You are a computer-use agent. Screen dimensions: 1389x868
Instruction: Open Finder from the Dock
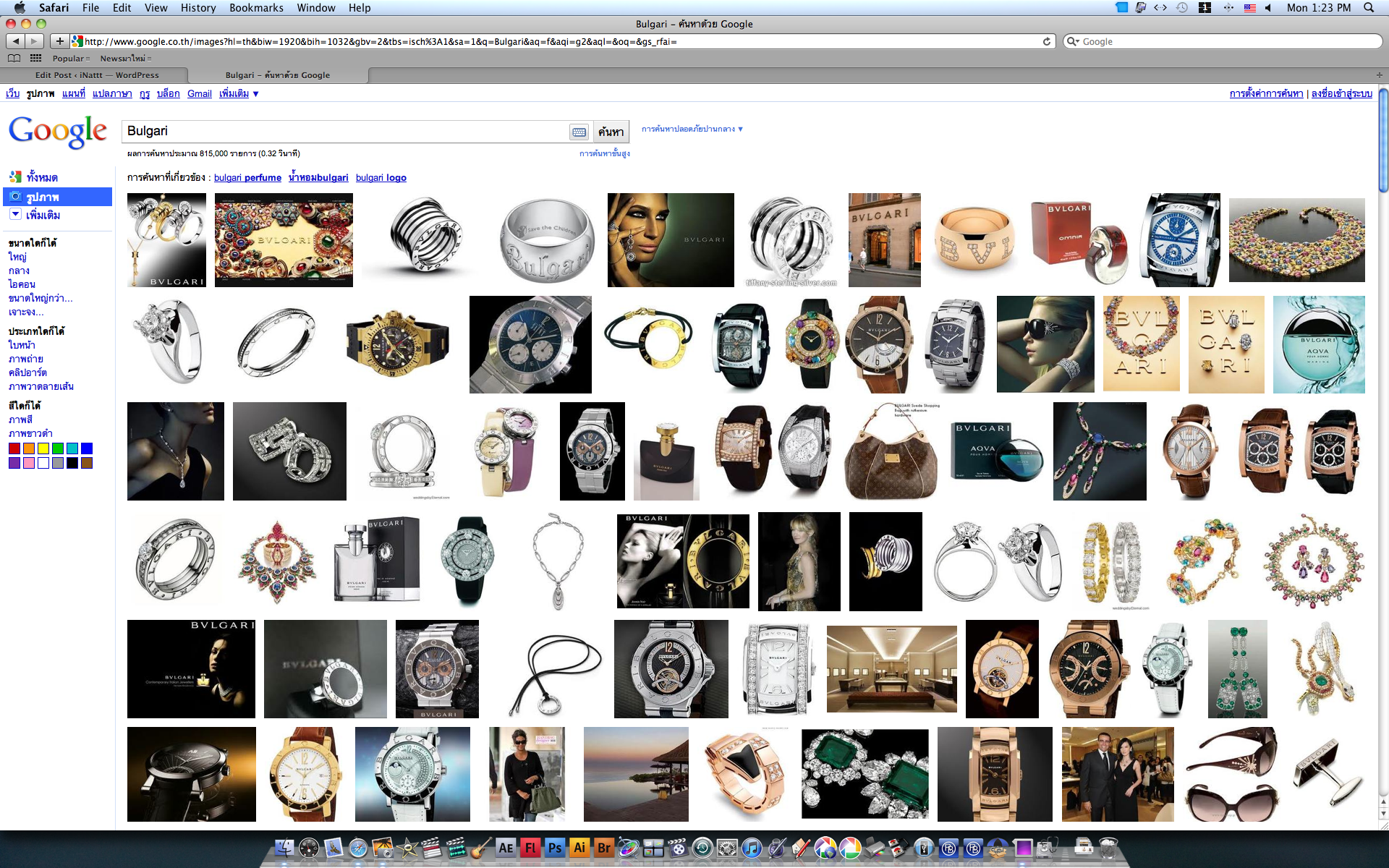[285, 848]
